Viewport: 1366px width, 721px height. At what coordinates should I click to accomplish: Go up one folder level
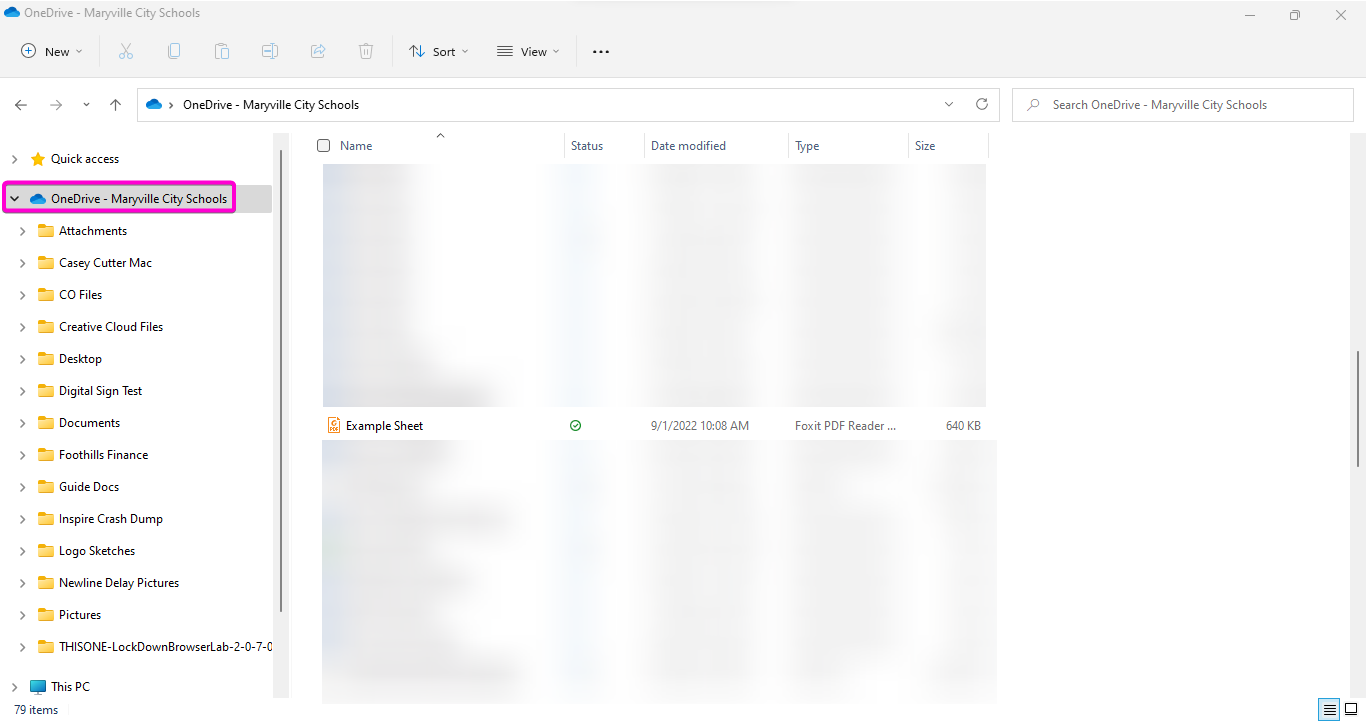pos(116,105)
